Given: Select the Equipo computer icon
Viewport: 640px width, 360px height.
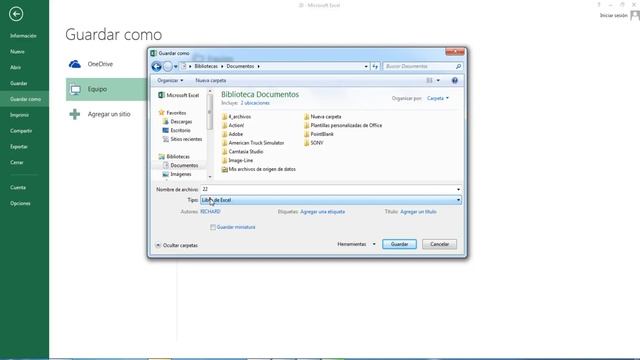Looking at the screenshot, I should pyautogui.click(x=75, y=89).
